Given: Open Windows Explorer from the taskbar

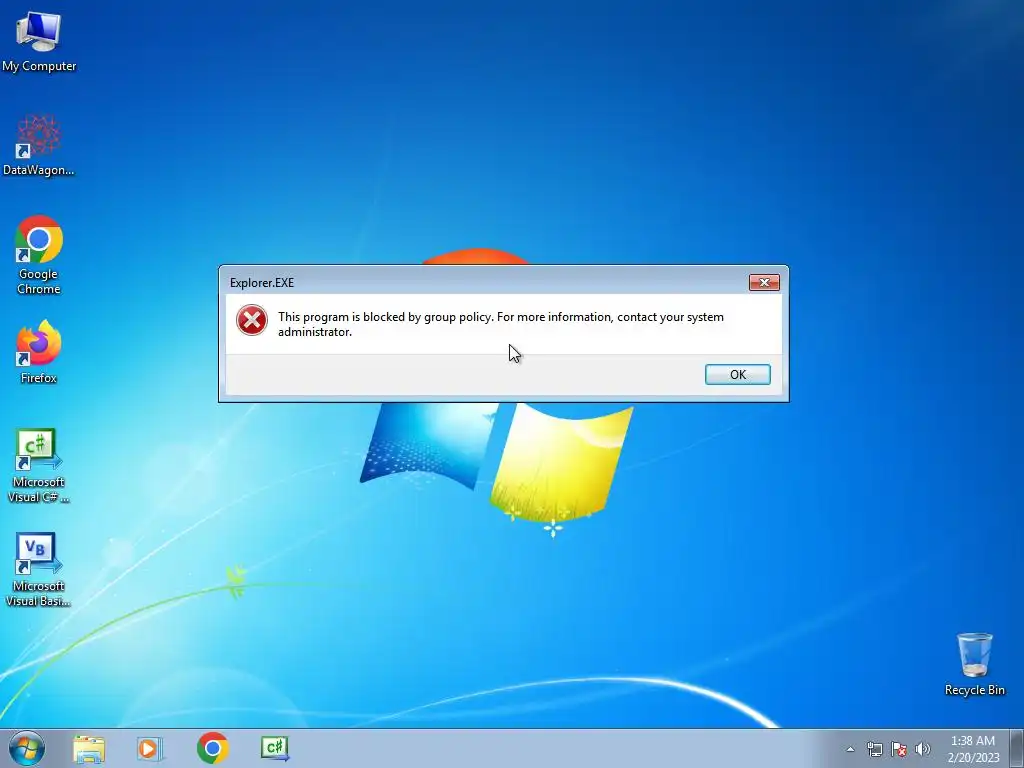Looking at the screenshot, I should [x=89, y=748].
